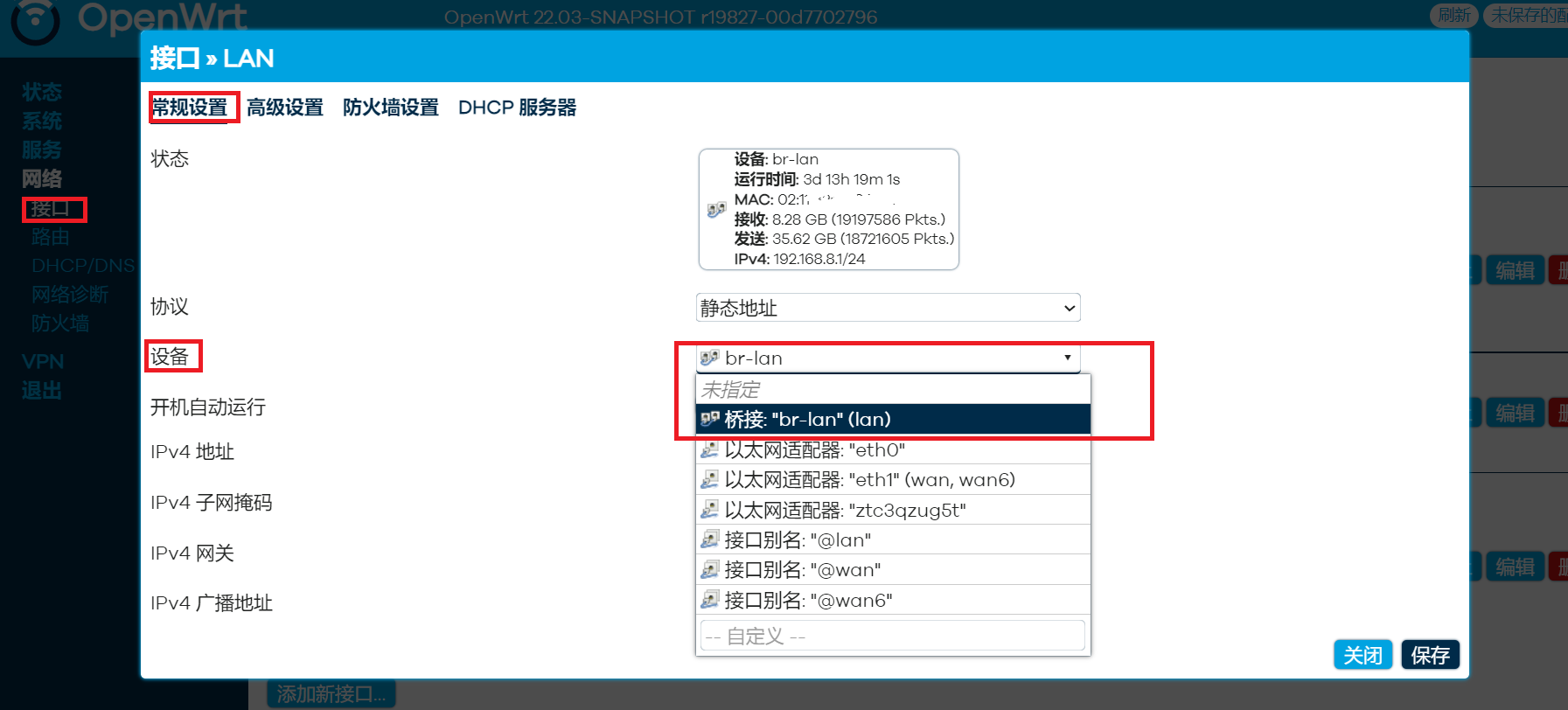1568x710 pixels.
Task: Select the 未指定 option
Action: point(893,389)
